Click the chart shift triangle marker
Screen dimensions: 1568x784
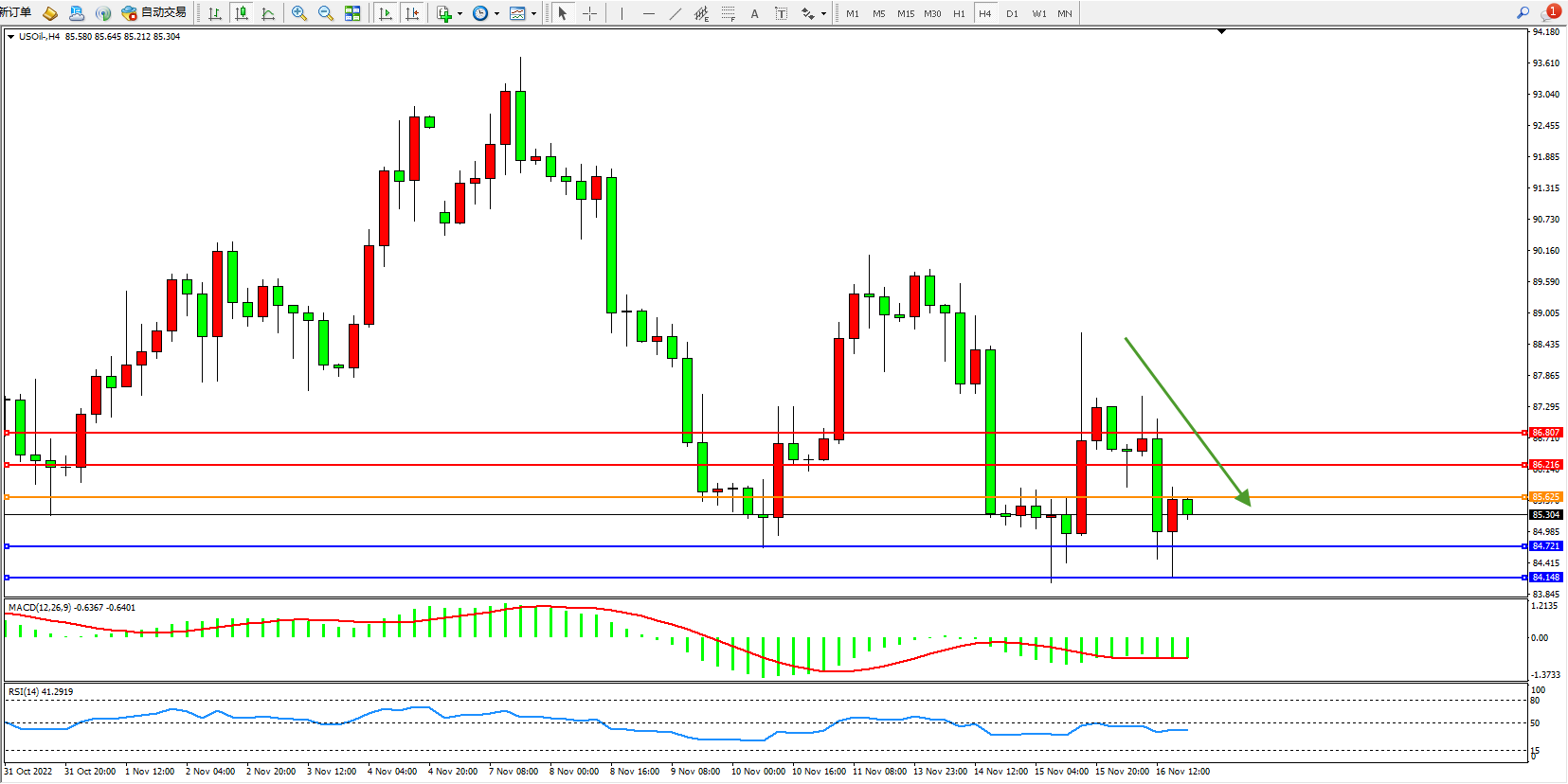coord(1221,31)
